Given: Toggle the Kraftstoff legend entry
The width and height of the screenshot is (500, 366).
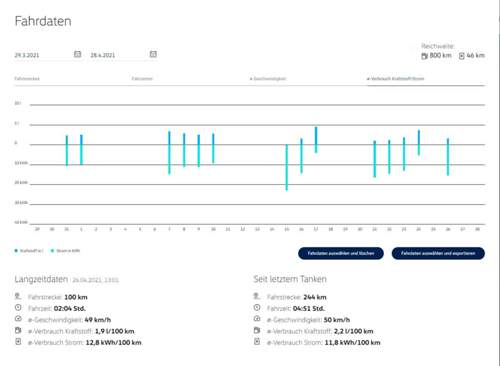Looking at the screenshot, I should 29,251.
